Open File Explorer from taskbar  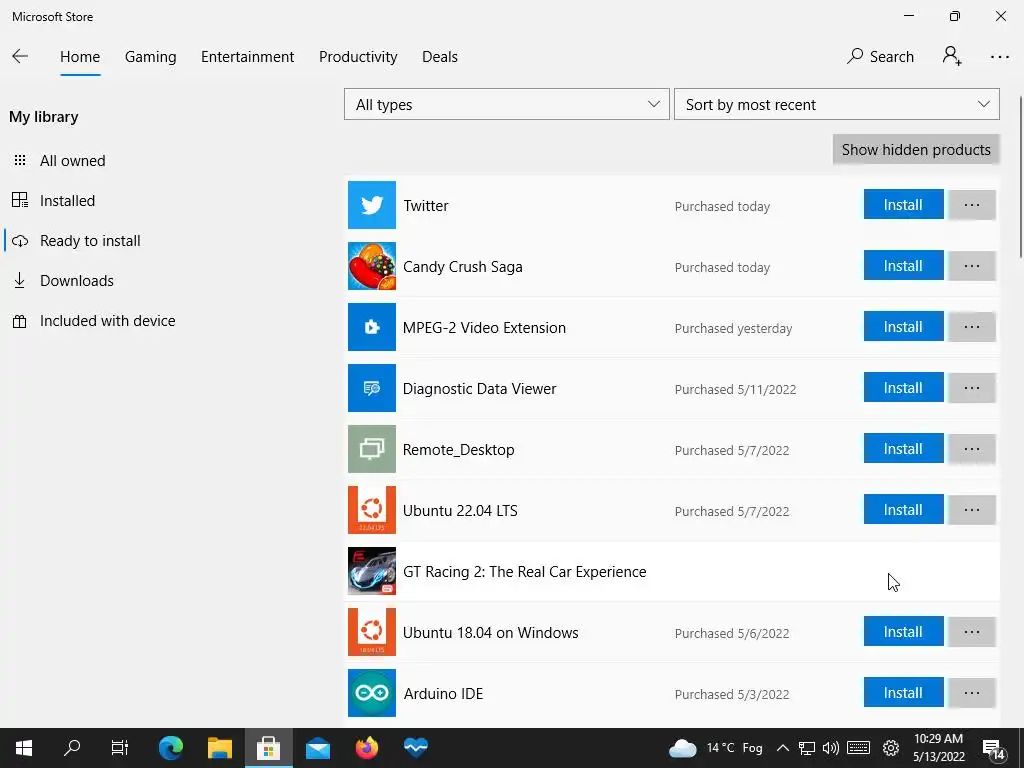tap(220, 748)
